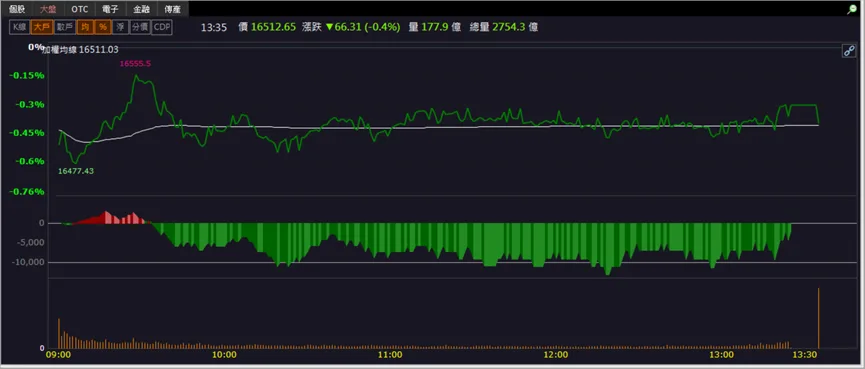
Task: Toggle the % percentage scale button
Action: [103, 27]
